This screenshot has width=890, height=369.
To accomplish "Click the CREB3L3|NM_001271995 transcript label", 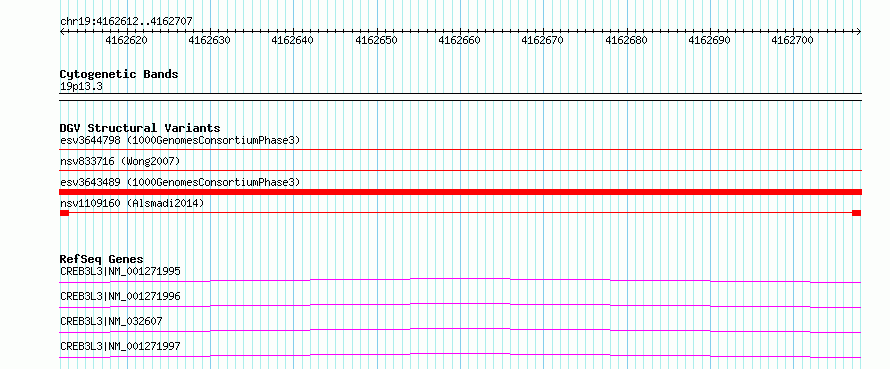I will click(120, 271).
